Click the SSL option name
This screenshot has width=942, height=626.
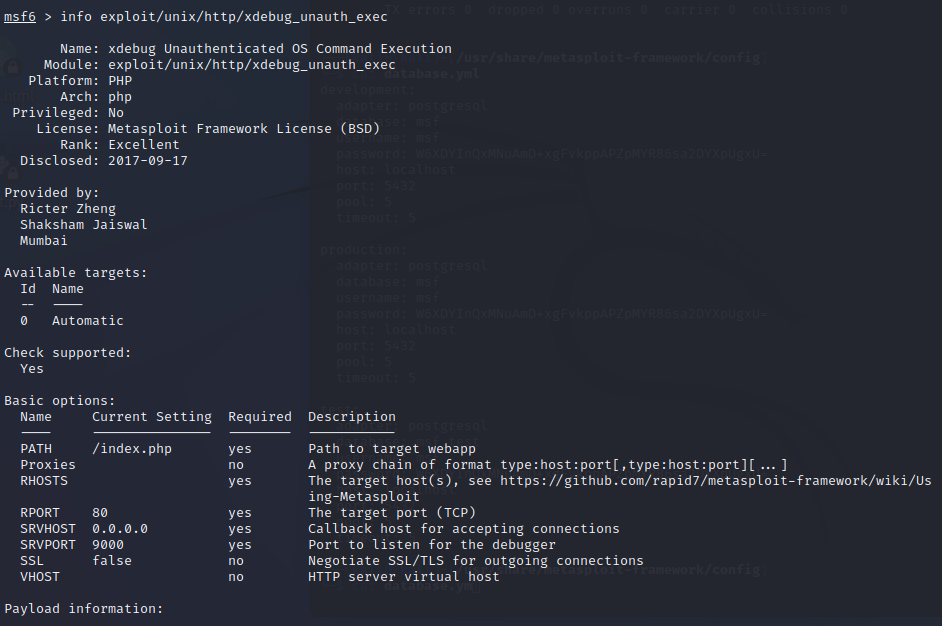click(x=32, y=561)
